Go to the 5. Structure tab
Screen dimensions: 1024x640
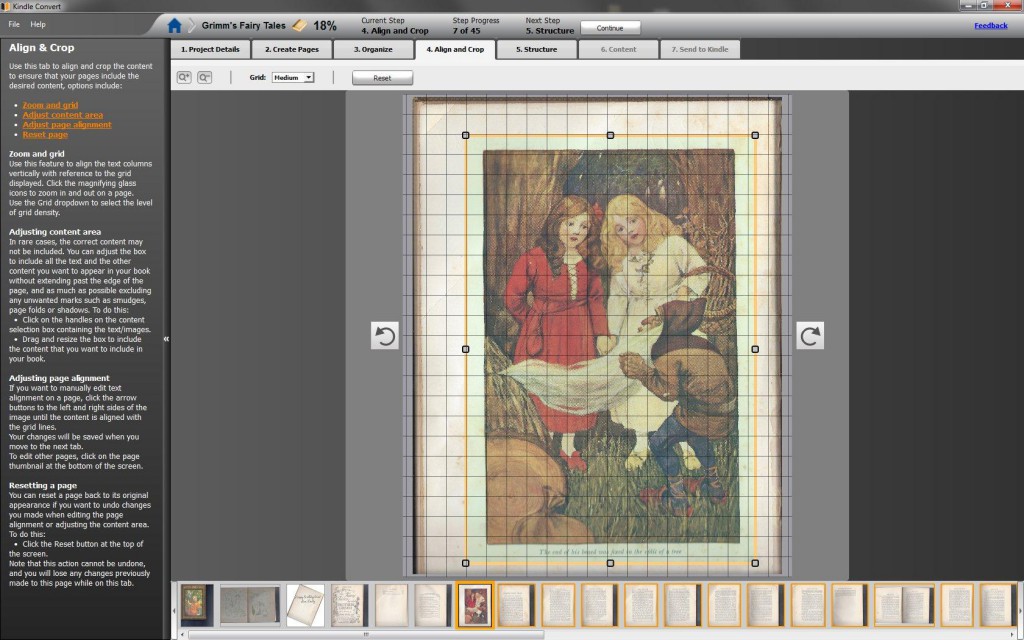(536, 49)
